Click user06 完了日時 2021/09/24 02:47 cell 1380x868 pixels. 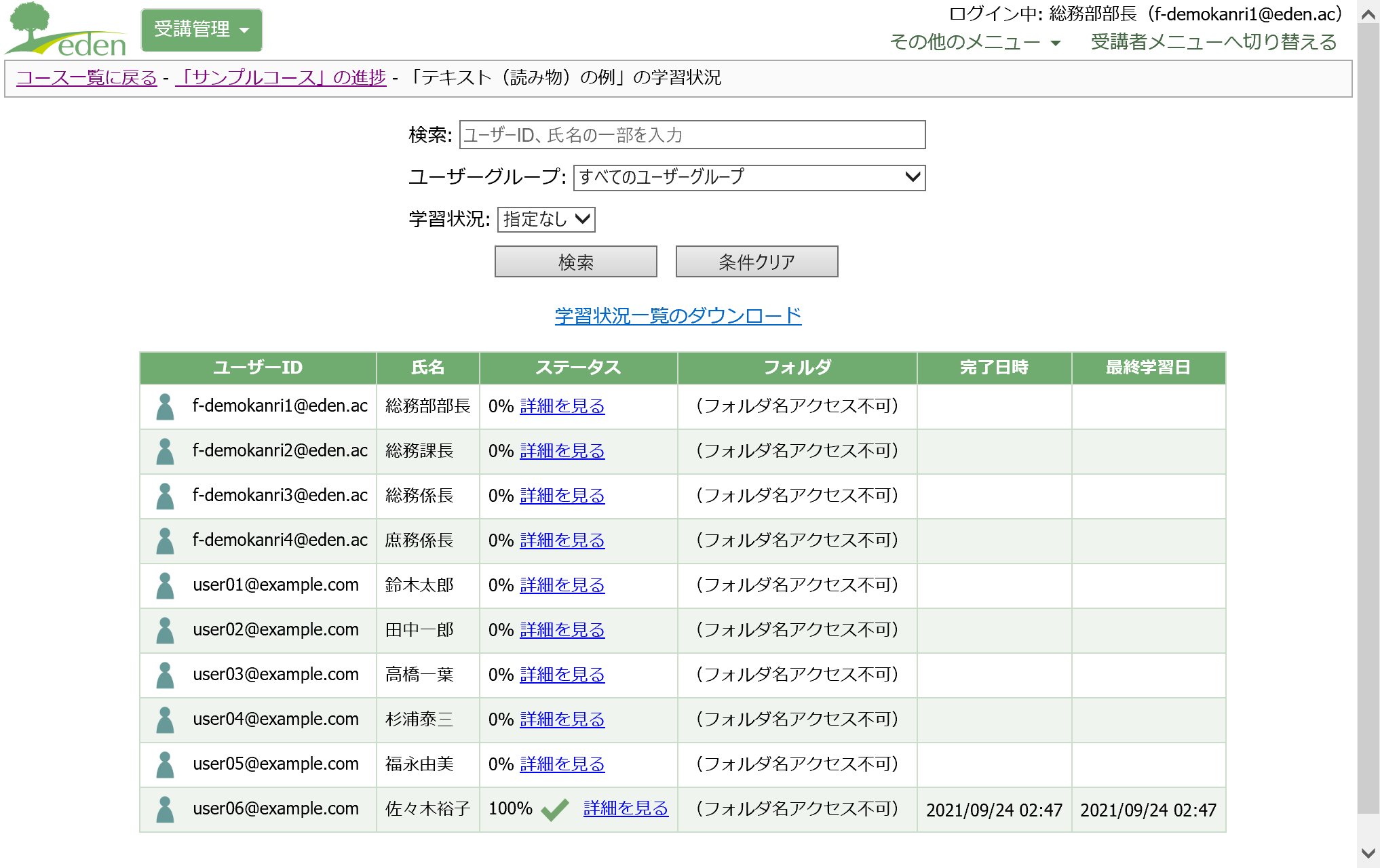[995, 810]
